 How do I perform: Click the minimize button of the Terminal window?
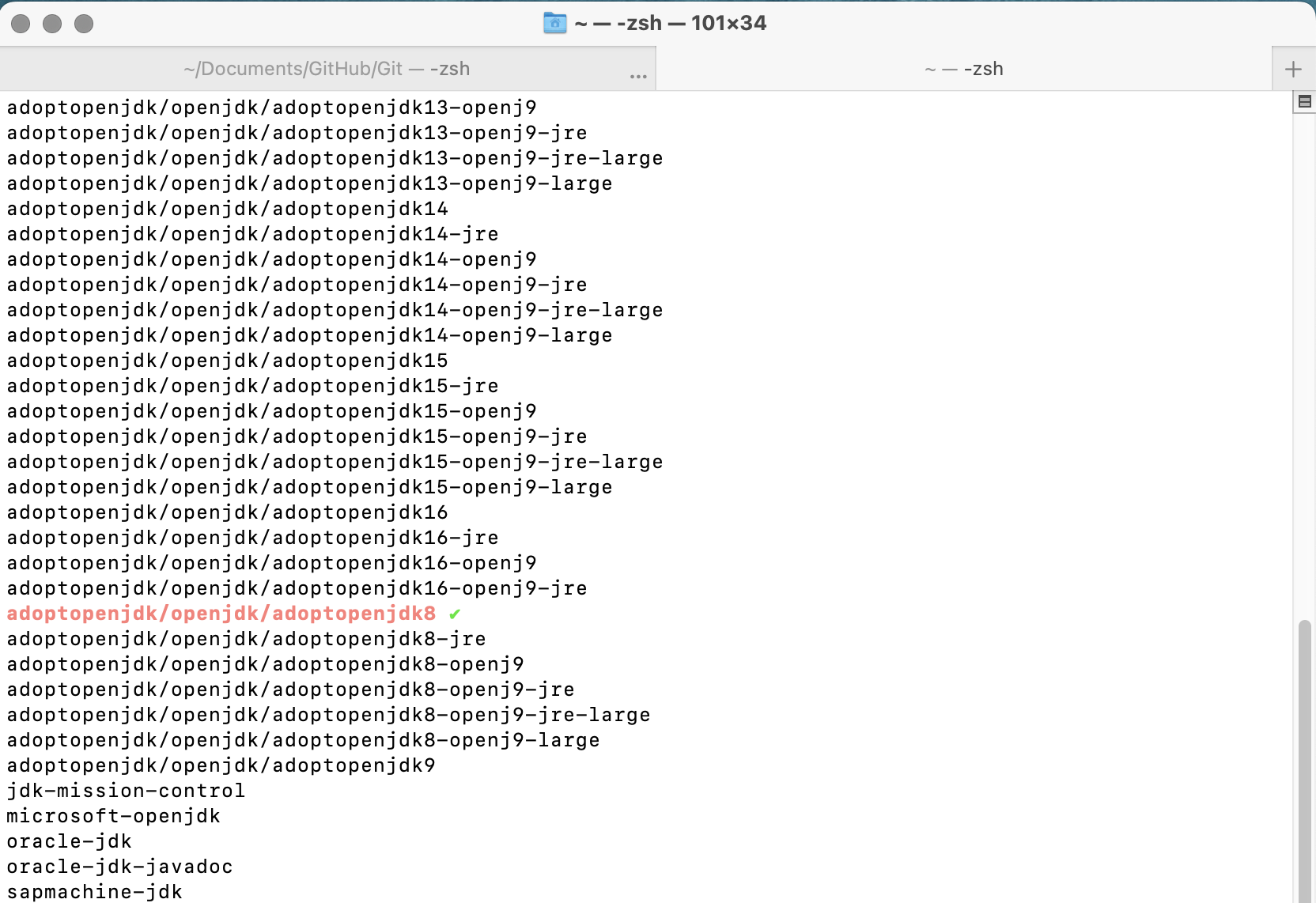(x=52, y=24)
